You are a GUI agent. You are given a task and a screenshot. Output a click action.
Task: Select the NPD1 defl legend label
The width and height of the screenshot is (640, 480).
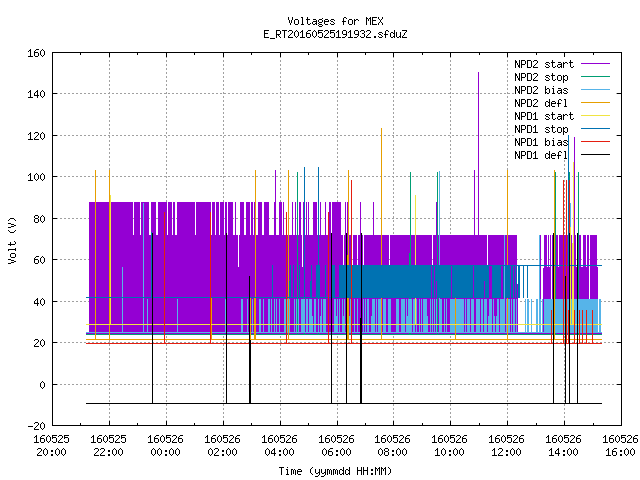(541, 155)
